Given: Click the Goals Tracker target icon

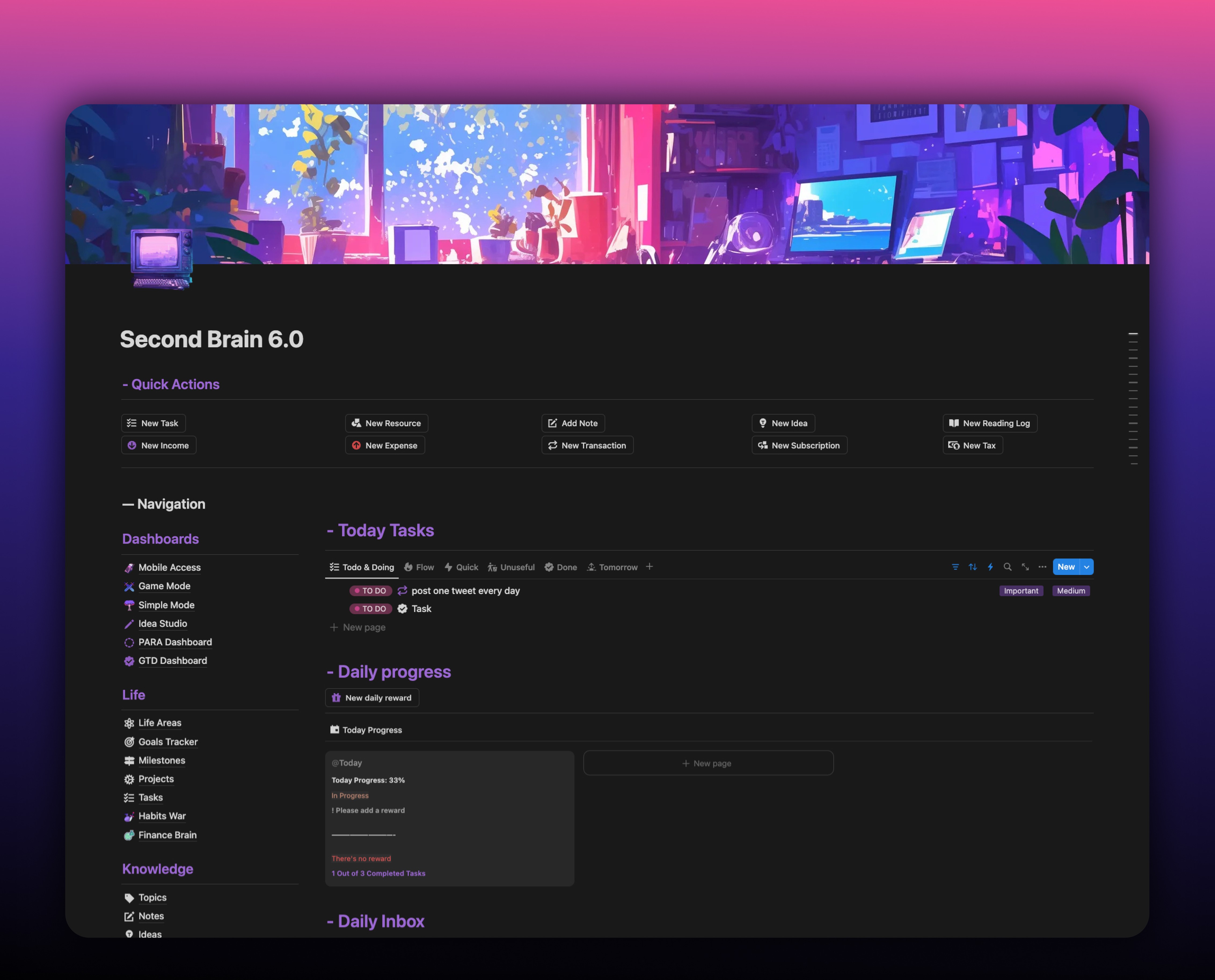Looking at the screenshot, I should (x=129, y=742).
